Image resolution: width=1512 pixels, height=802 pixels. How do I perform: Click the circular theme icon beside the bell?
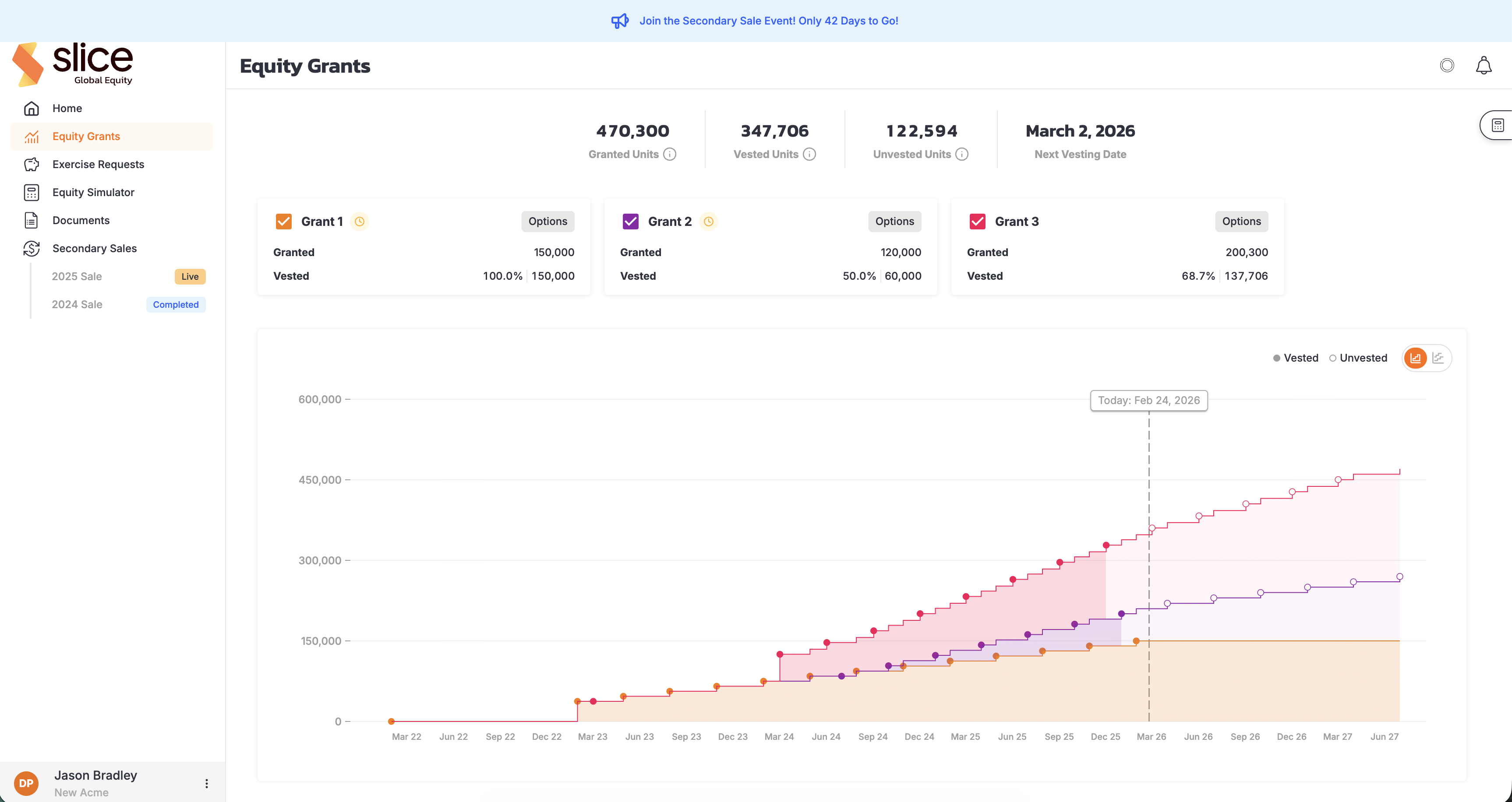pyautogui.click(x=1447, y=65)
